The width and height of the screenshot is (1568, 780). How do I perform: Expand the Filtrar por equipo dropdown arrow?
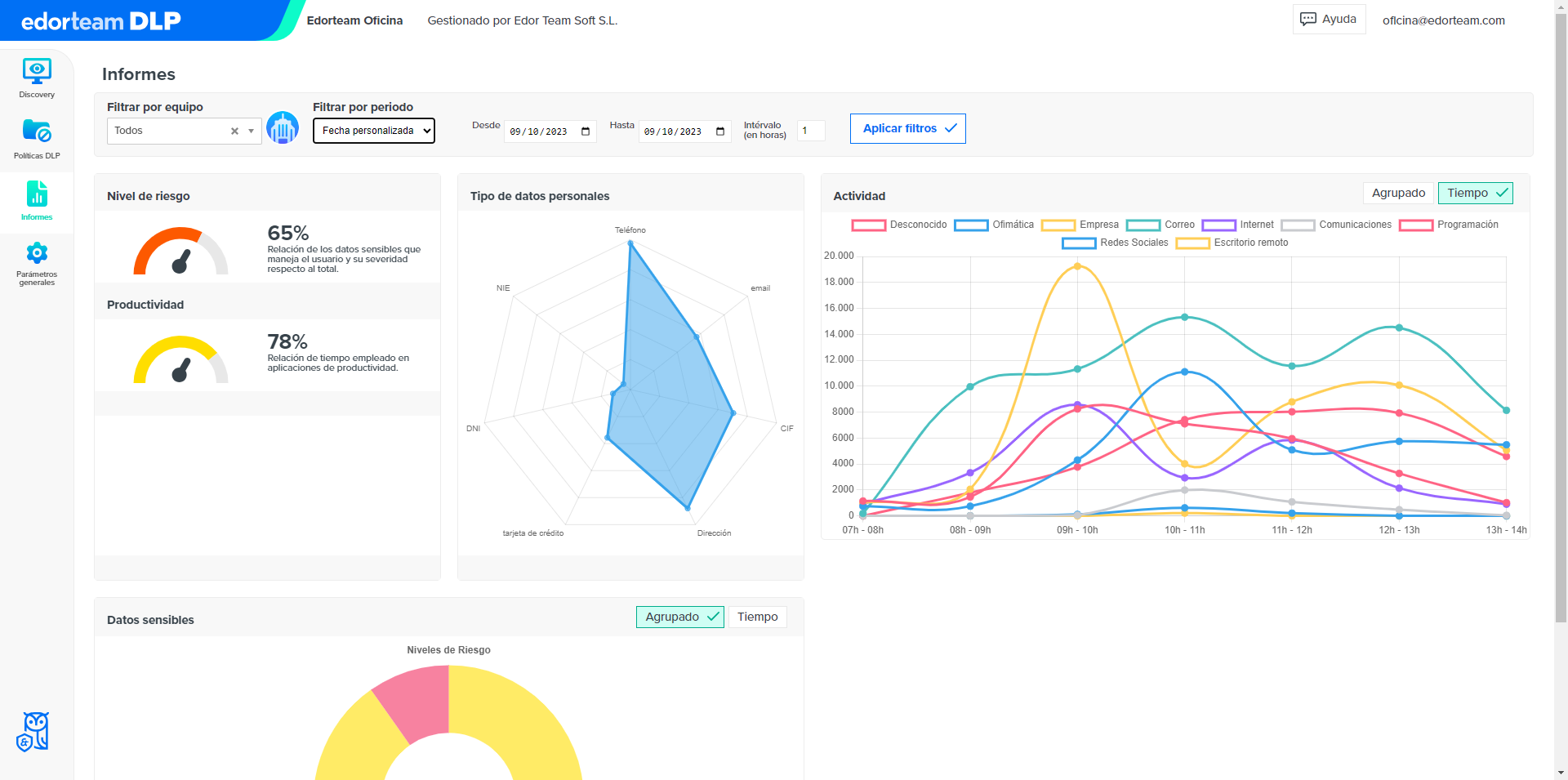point(252,131)
